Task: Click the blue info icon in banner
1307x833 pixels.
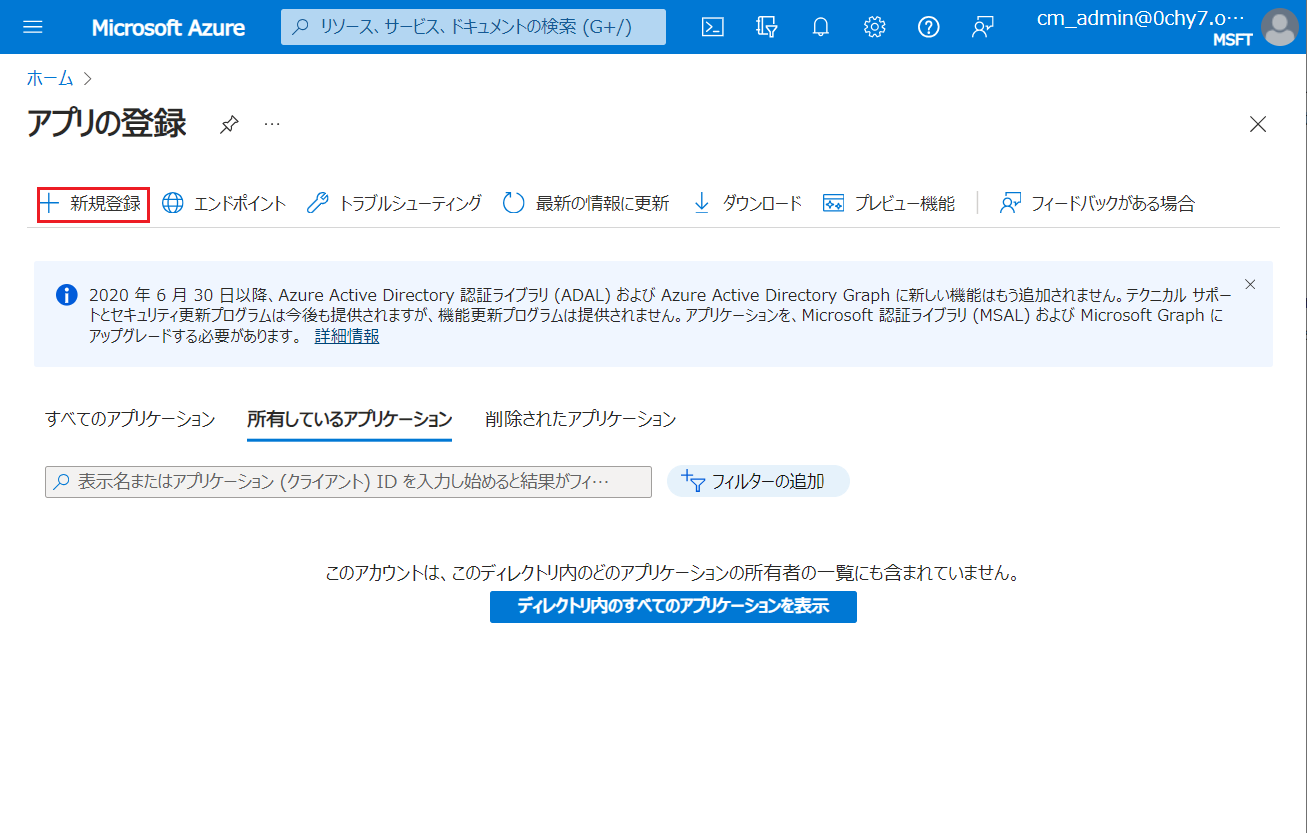Action: tap(66, 295)
